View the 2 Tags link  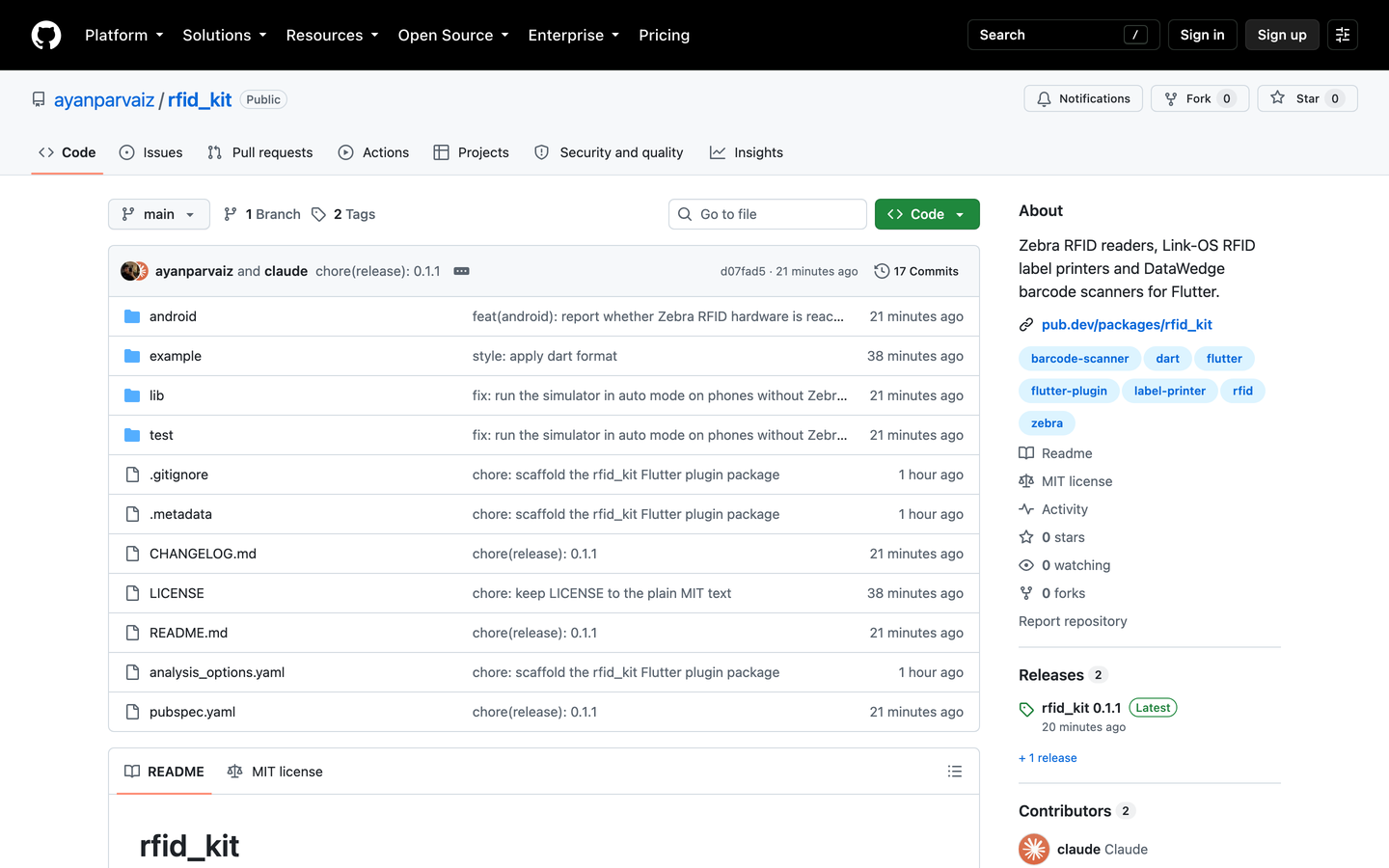tap(343, 214)
